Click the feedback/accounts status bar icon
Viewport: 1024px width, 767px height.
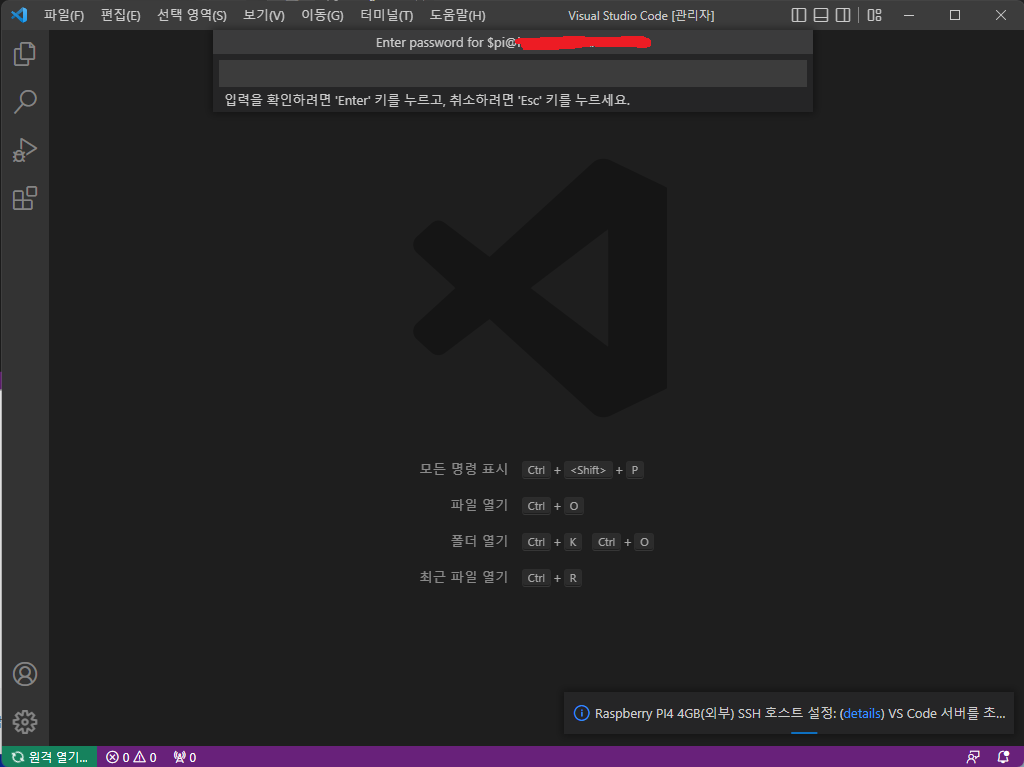(x=973, y=757)
